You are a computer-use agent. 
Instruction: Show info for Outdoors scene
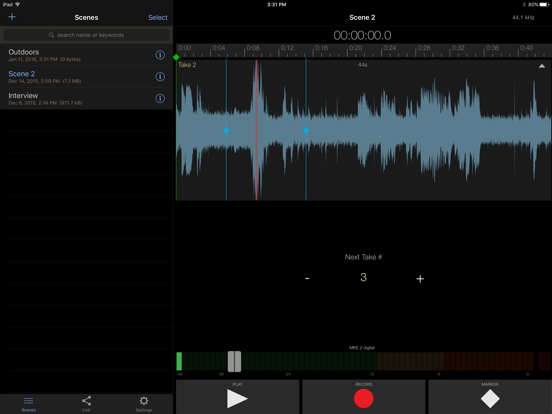[x=160, y=55]
